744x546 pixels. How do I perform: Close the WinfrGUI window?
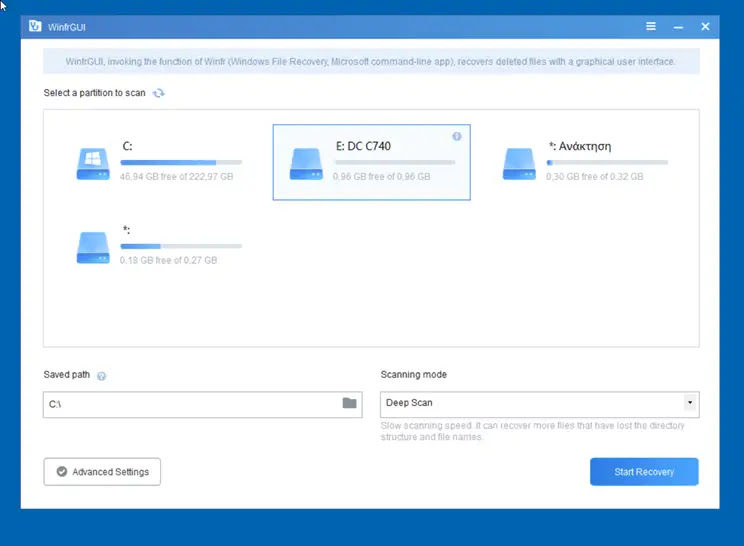tap(705, 27)
